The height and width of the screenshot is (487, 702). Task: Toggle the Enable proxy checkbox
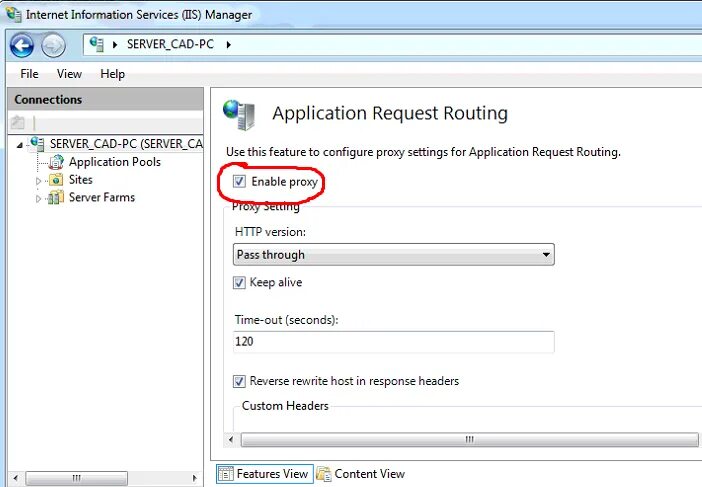(x=239, y=181)
